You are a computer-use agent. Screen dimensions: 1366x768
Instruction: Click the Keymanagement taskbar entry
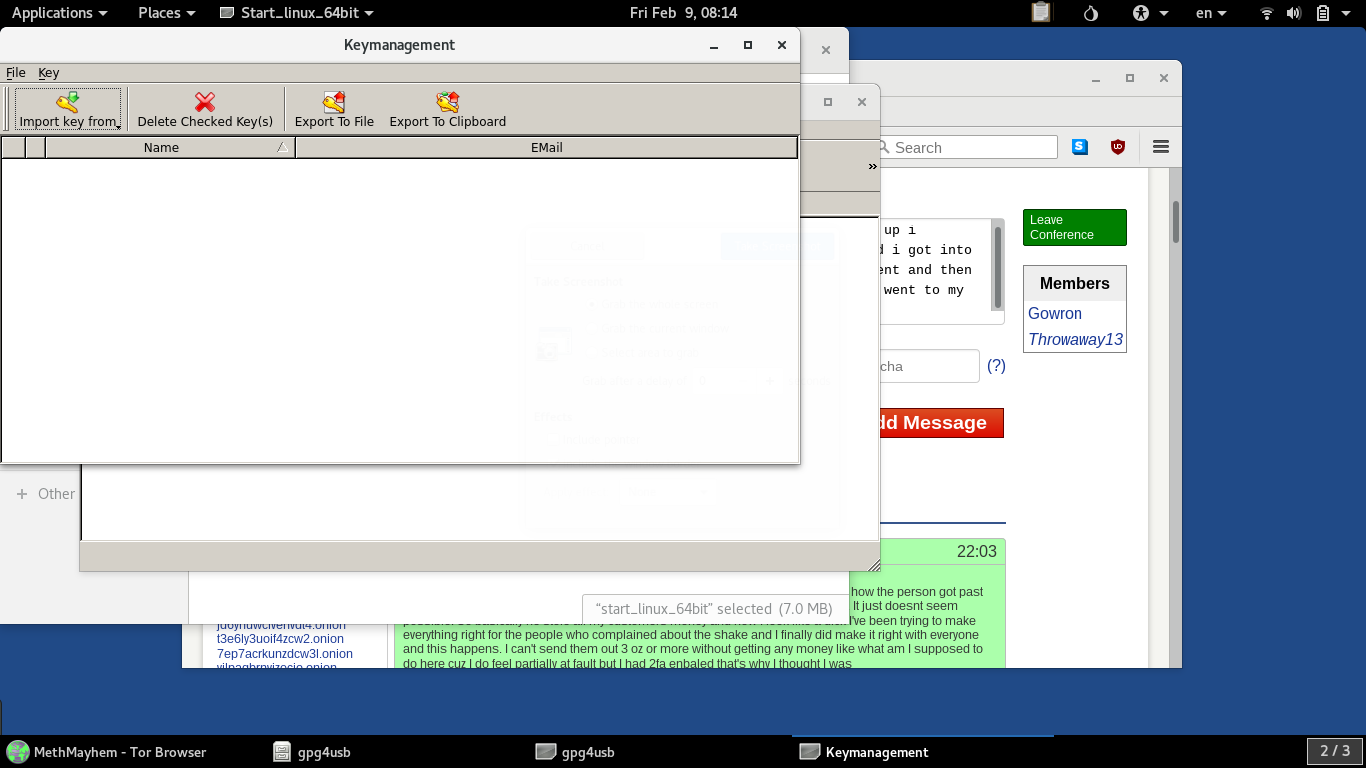(x=866, y=752)
